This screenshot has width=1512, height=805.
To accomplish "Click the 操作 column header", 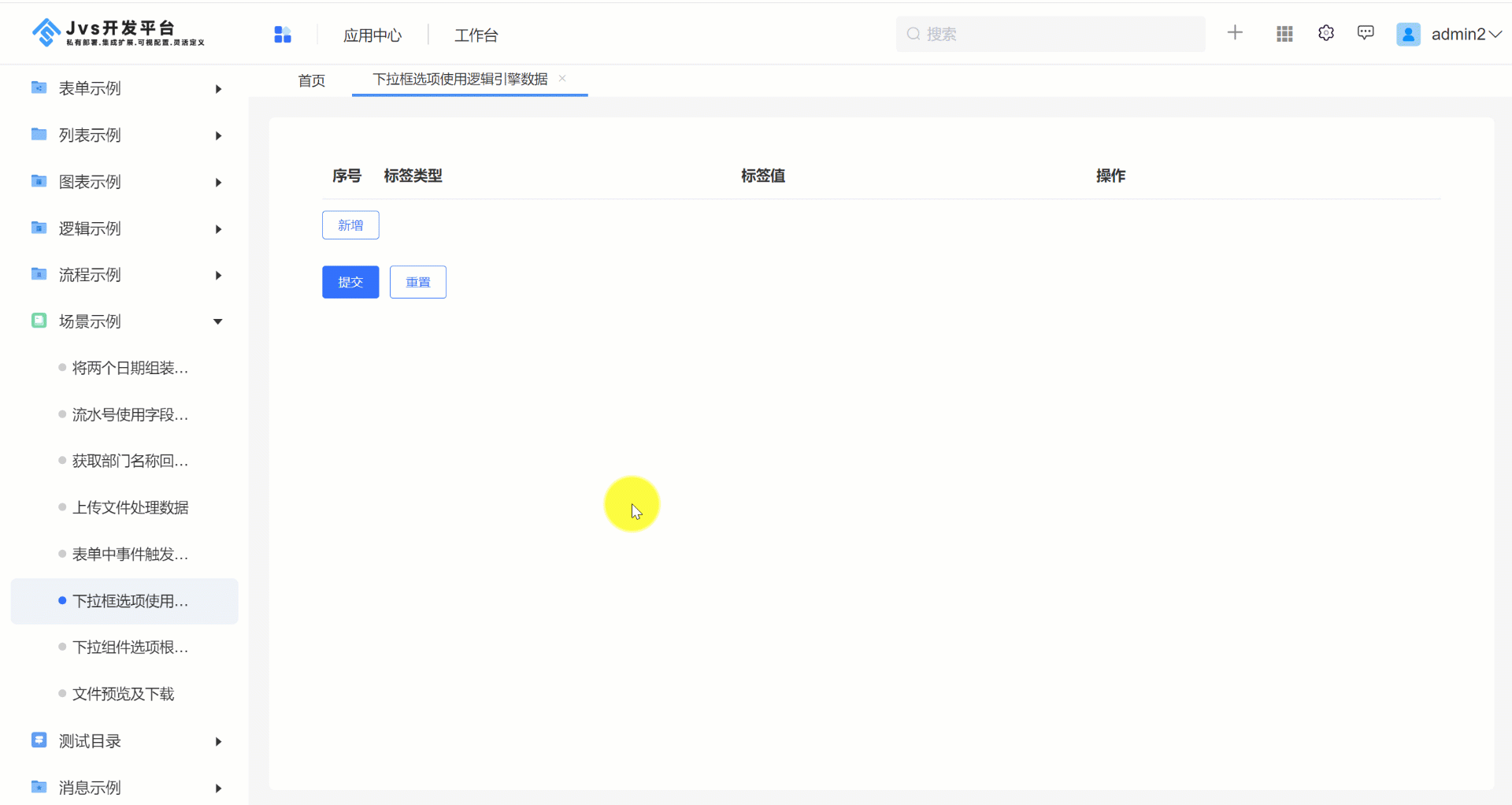I will [1111, 176].
